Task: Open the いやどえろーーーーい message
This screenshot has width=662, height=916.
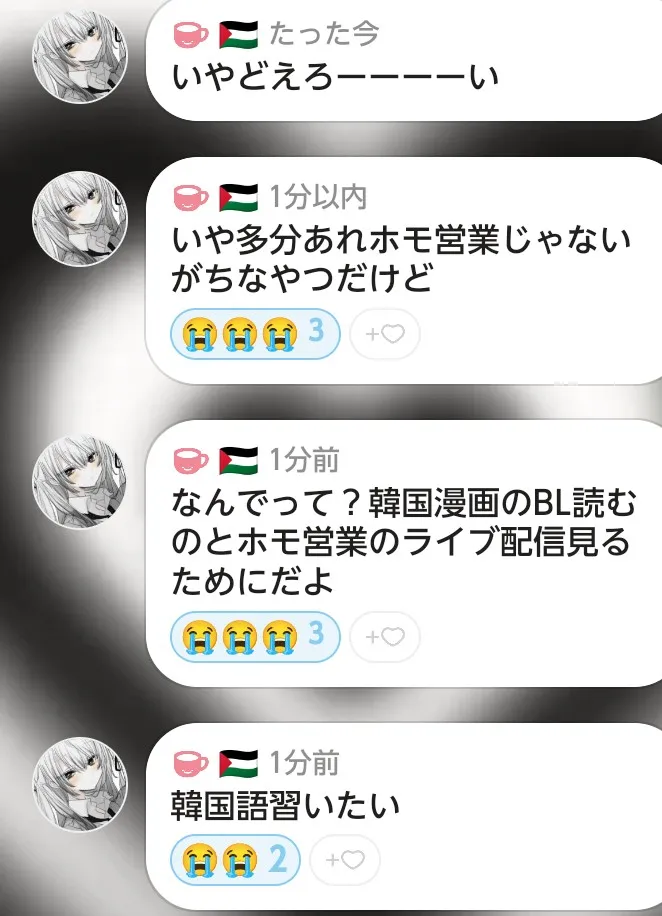Action: click(335, 77)
